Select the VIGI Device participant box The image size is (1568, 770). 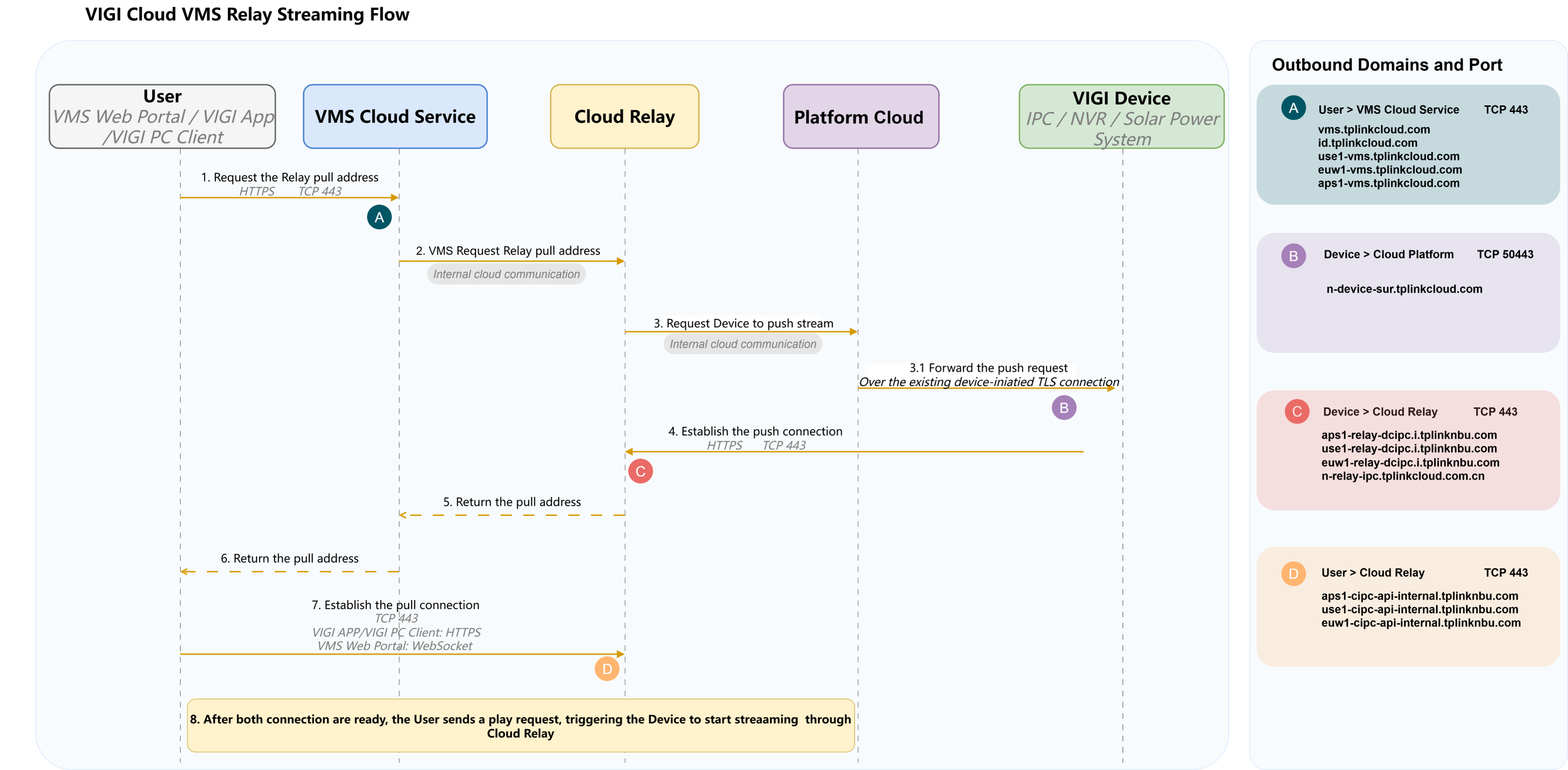(x=1122, y=116)
